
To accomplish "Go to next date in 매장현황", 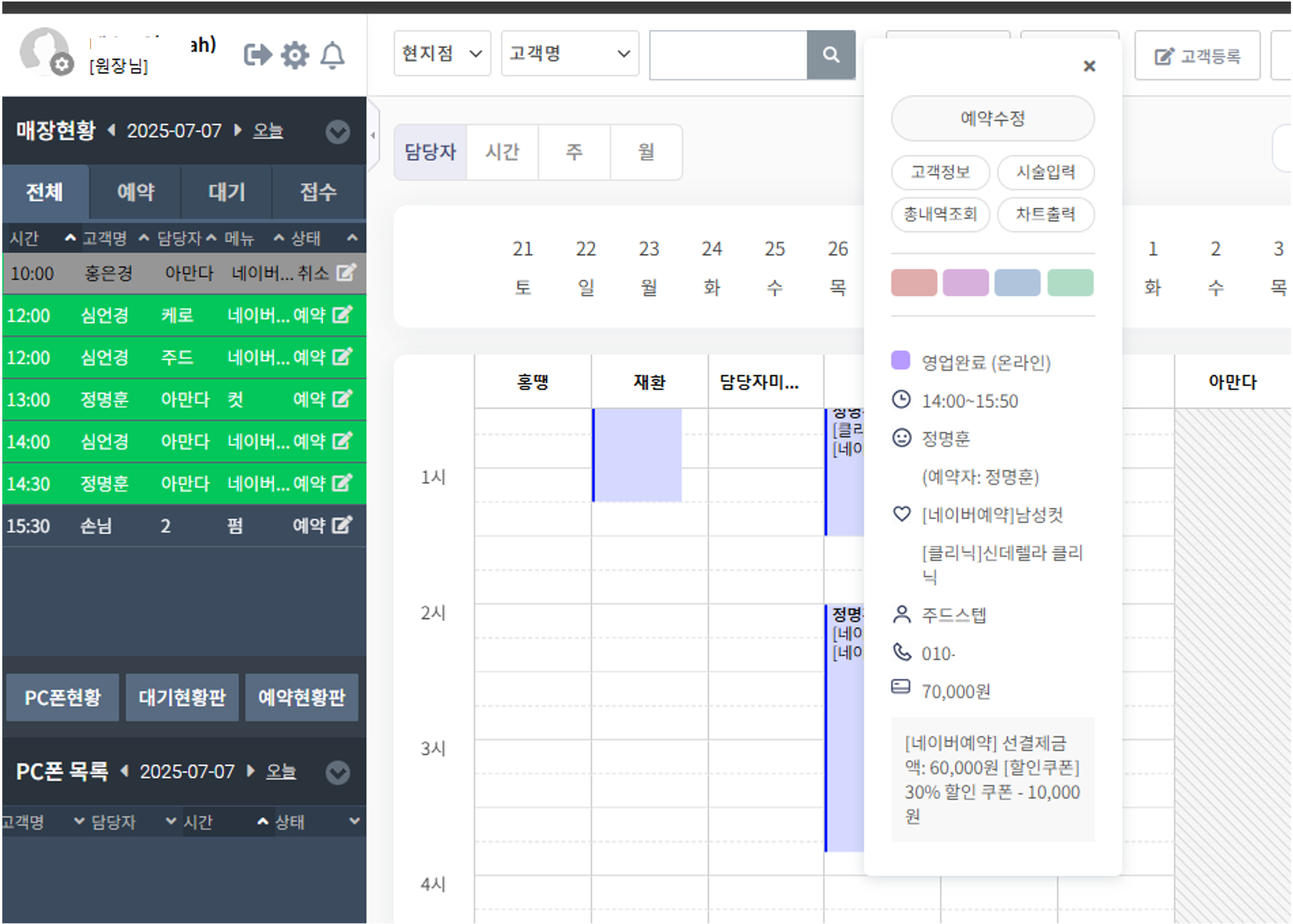I will coord(238,130).
